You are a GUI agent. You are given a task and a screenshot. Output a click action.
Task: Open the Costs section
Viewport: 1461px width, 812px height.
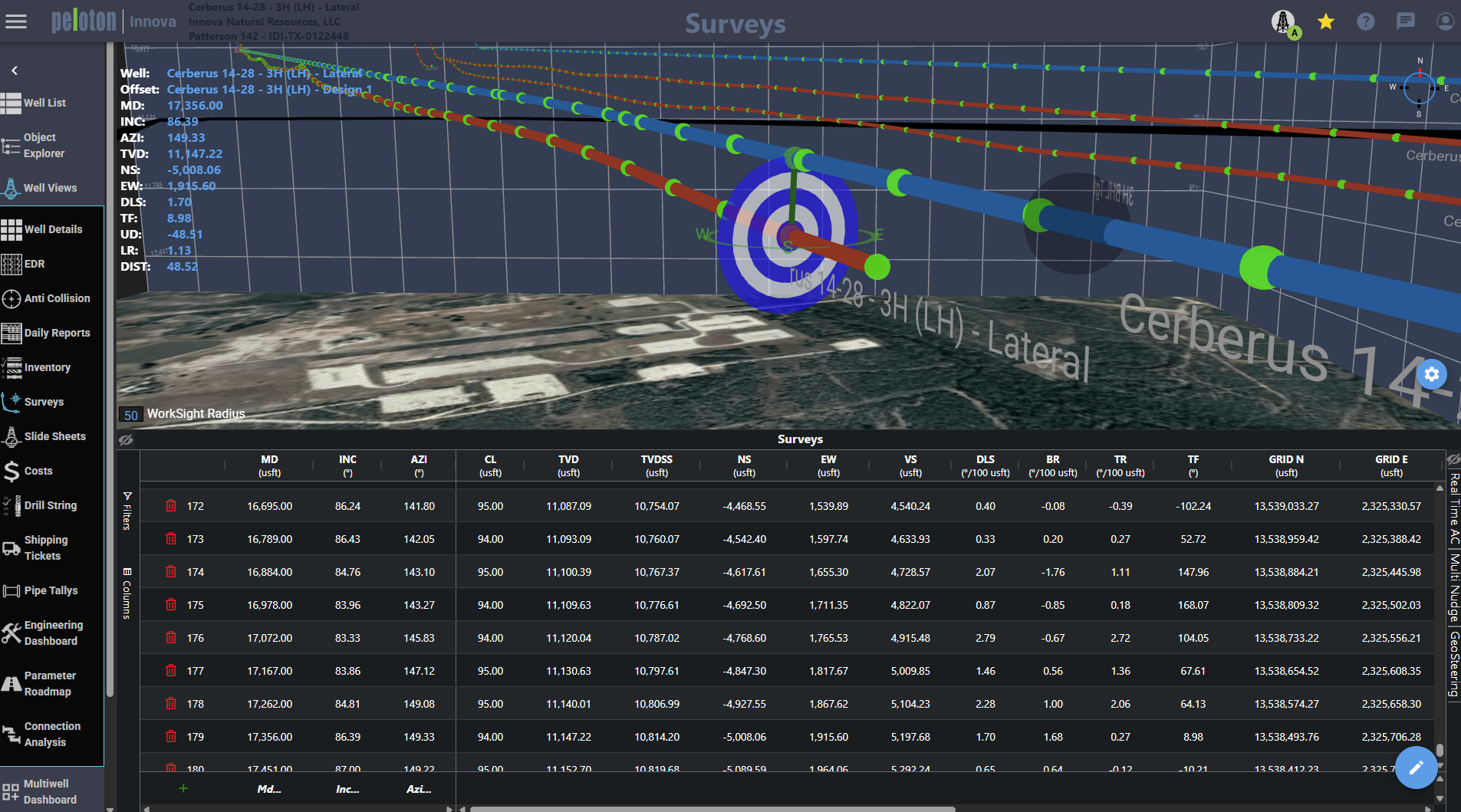[x=40, y=471]
